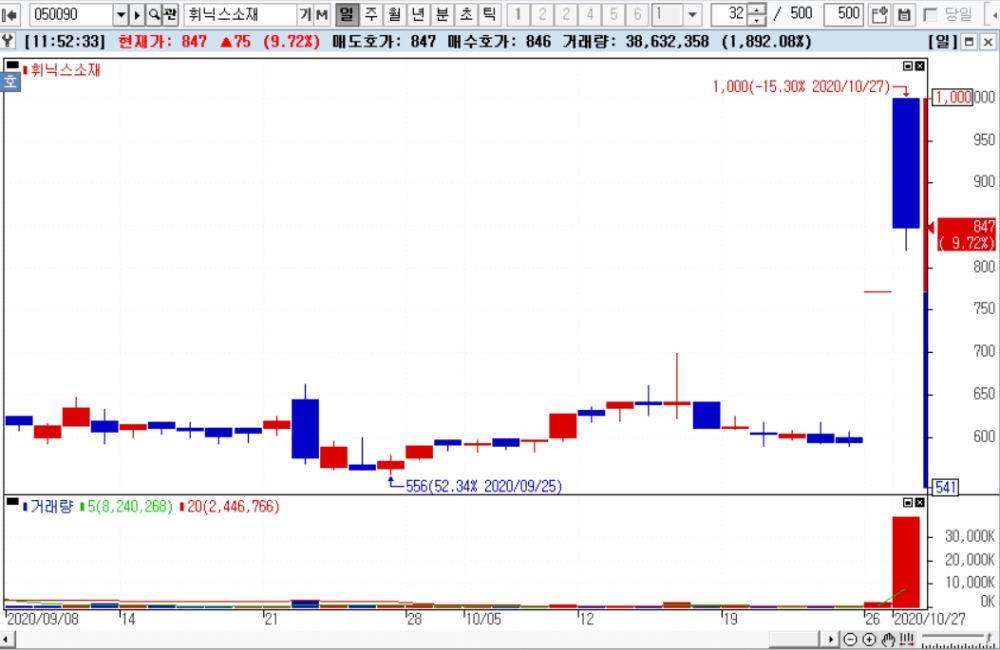Toggle the 당일 checkbox
The image size is (1000, 650).
[x=930, y=15]
